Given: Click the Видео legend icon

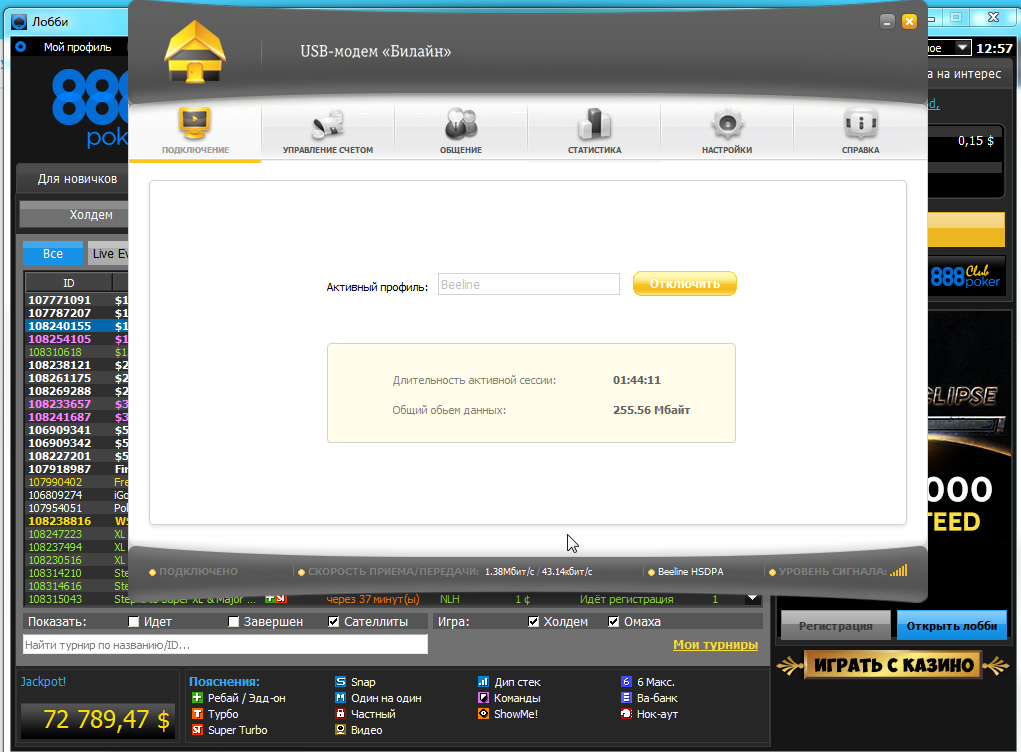Looking at the screenshot, I should click(340, 730).
